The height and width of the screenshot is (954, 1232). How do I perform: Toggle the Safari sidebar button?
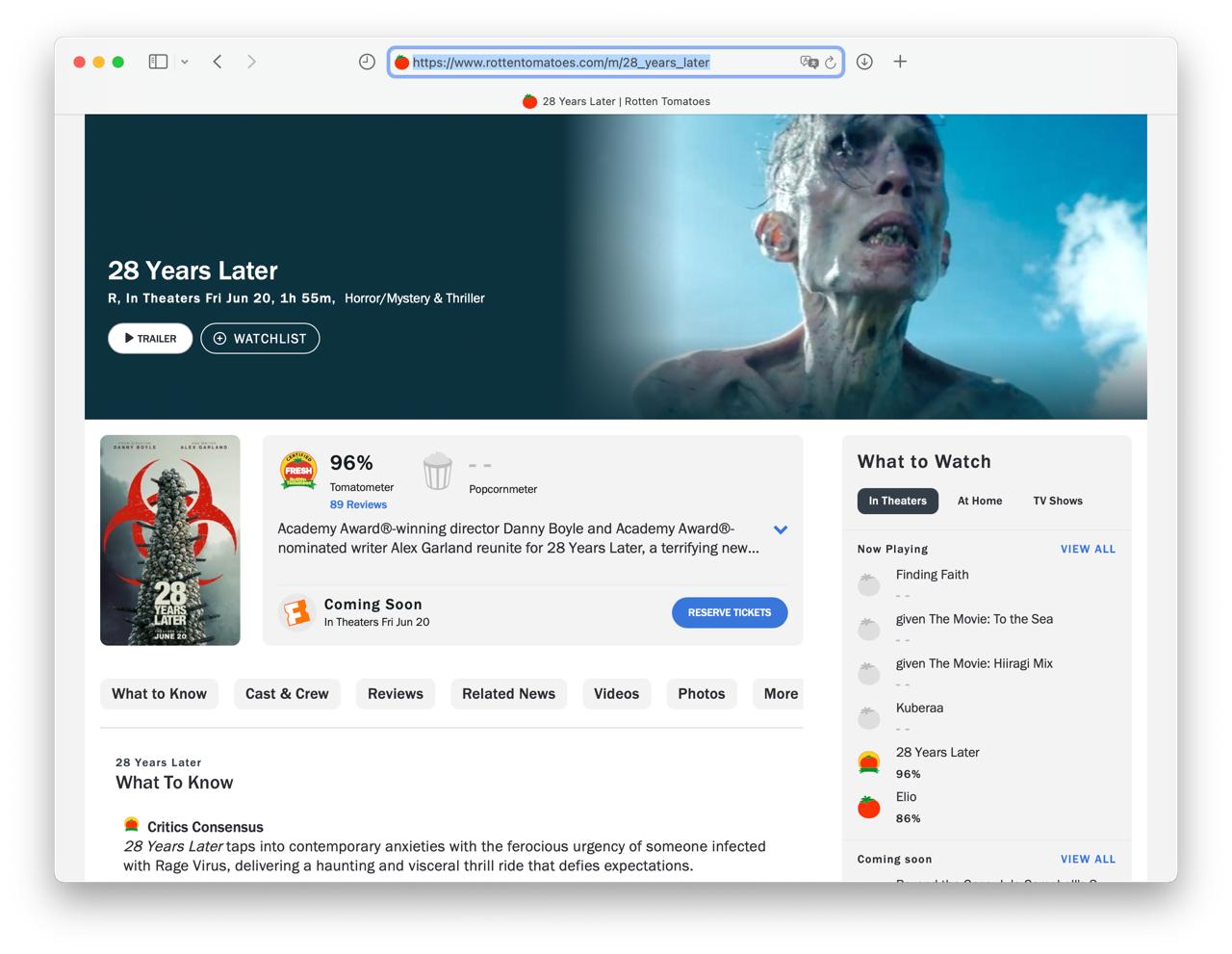tap(158, 62)
